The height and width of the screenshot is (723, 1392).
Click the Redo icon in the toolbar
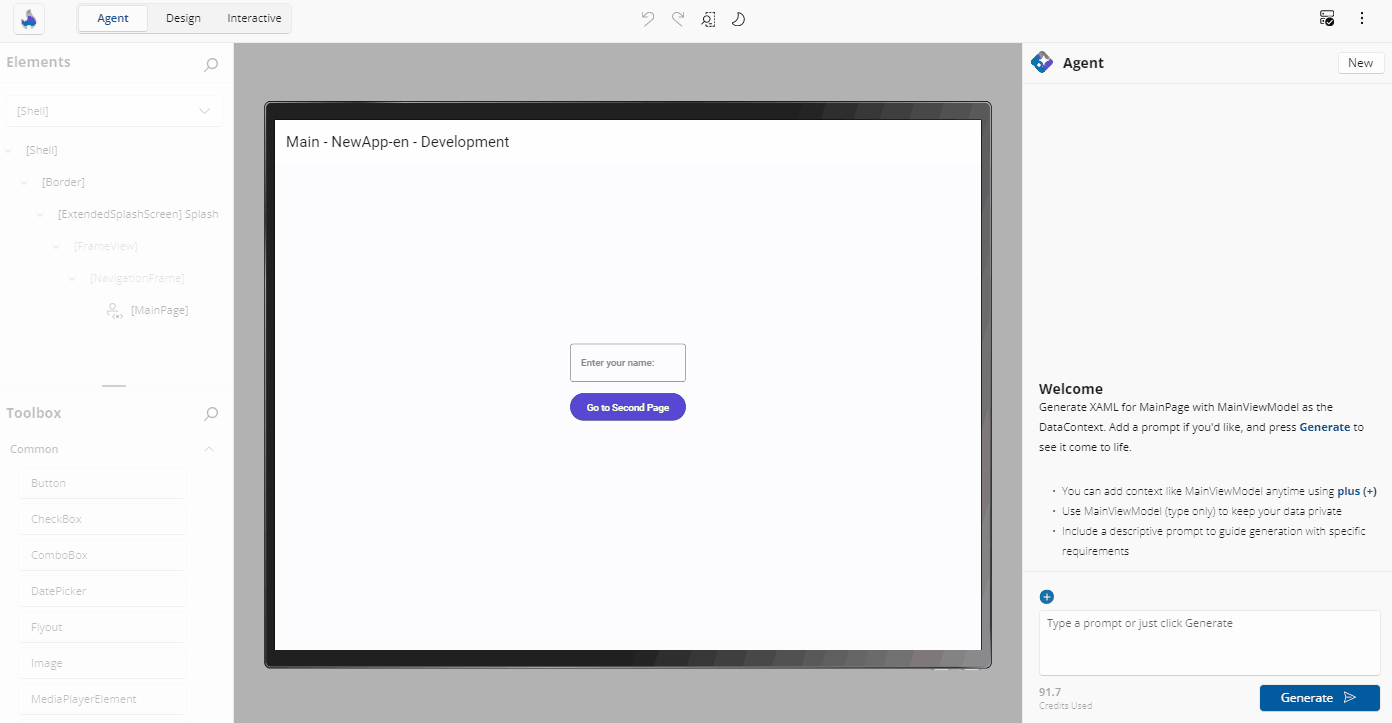tap(677, 18)
